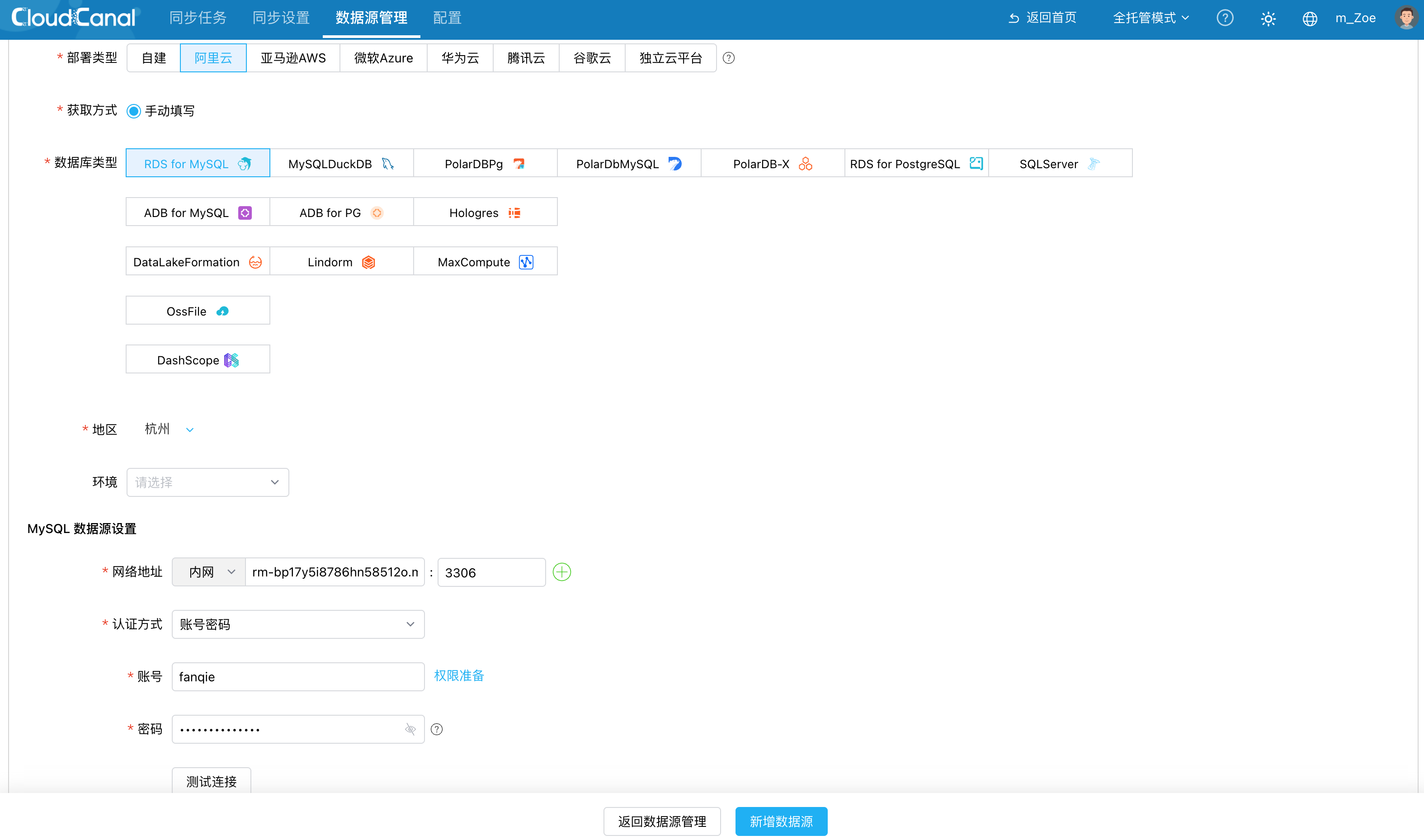Open 全托管模式 mode dropdown
1424x840 pixels.
pyautogui.click(x=1151, y=18)
